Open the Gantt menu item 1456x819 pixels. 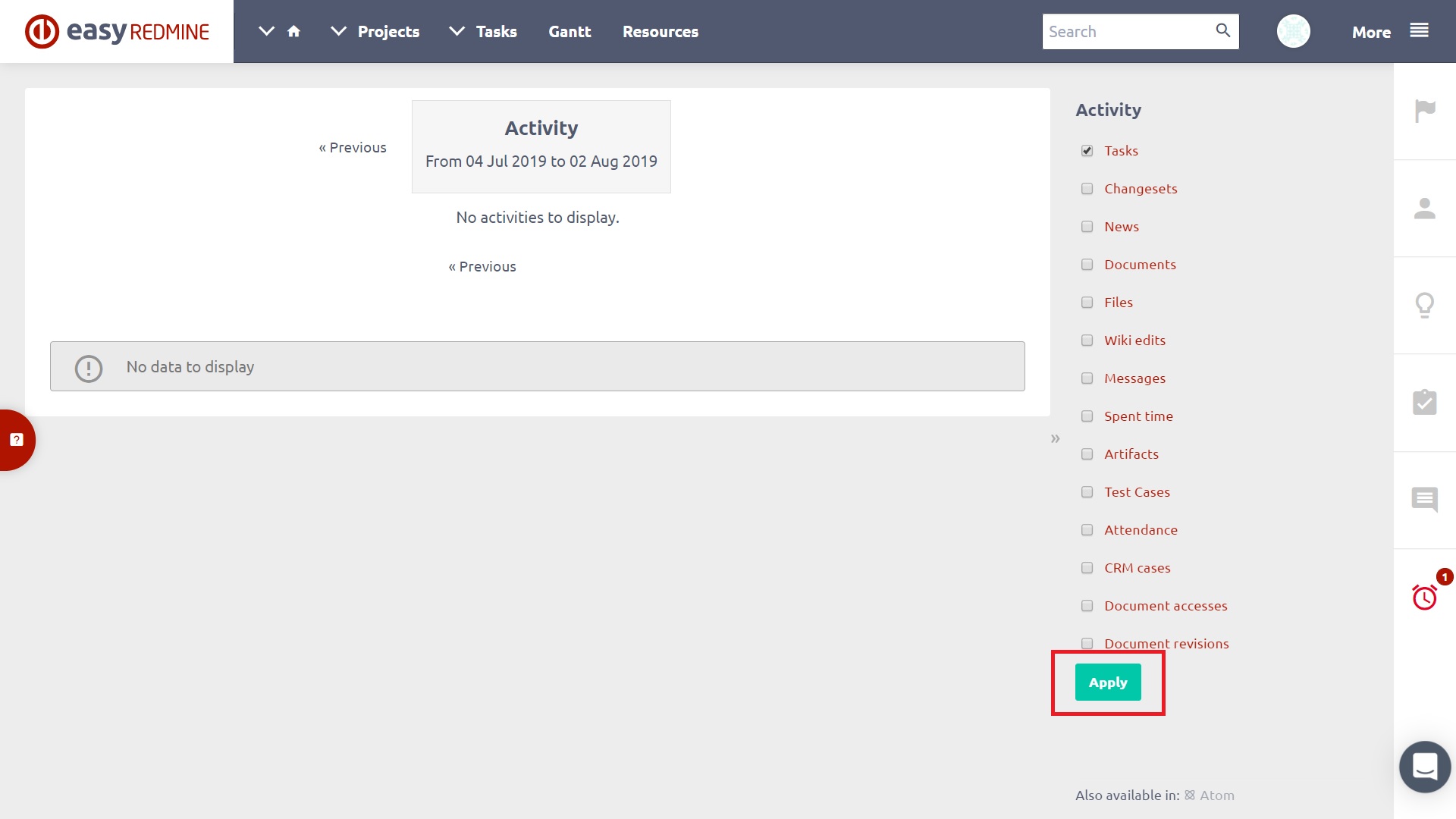570,32
